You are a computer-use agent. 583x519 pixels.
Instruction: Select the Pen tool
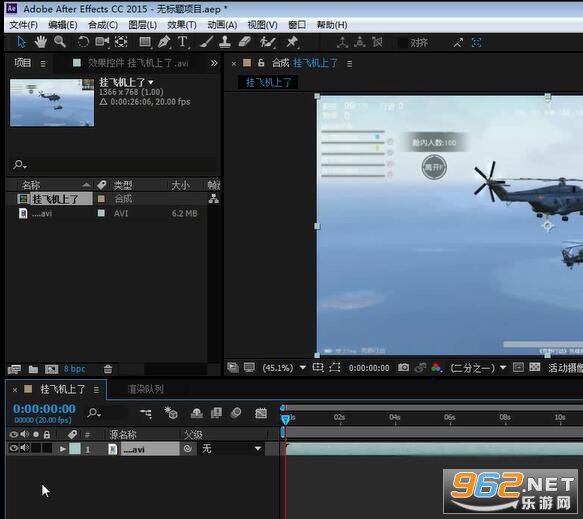(x=164, y=42)
